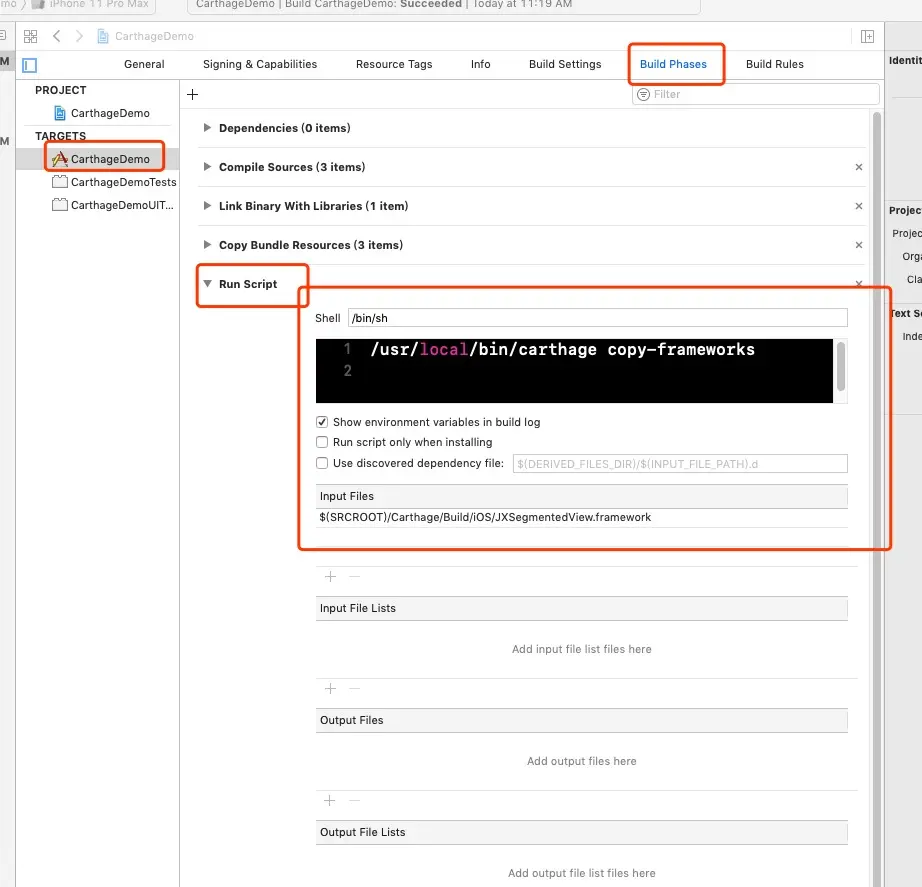
Task: Click the script editor at line 1
Action: [x=562, y=349]
